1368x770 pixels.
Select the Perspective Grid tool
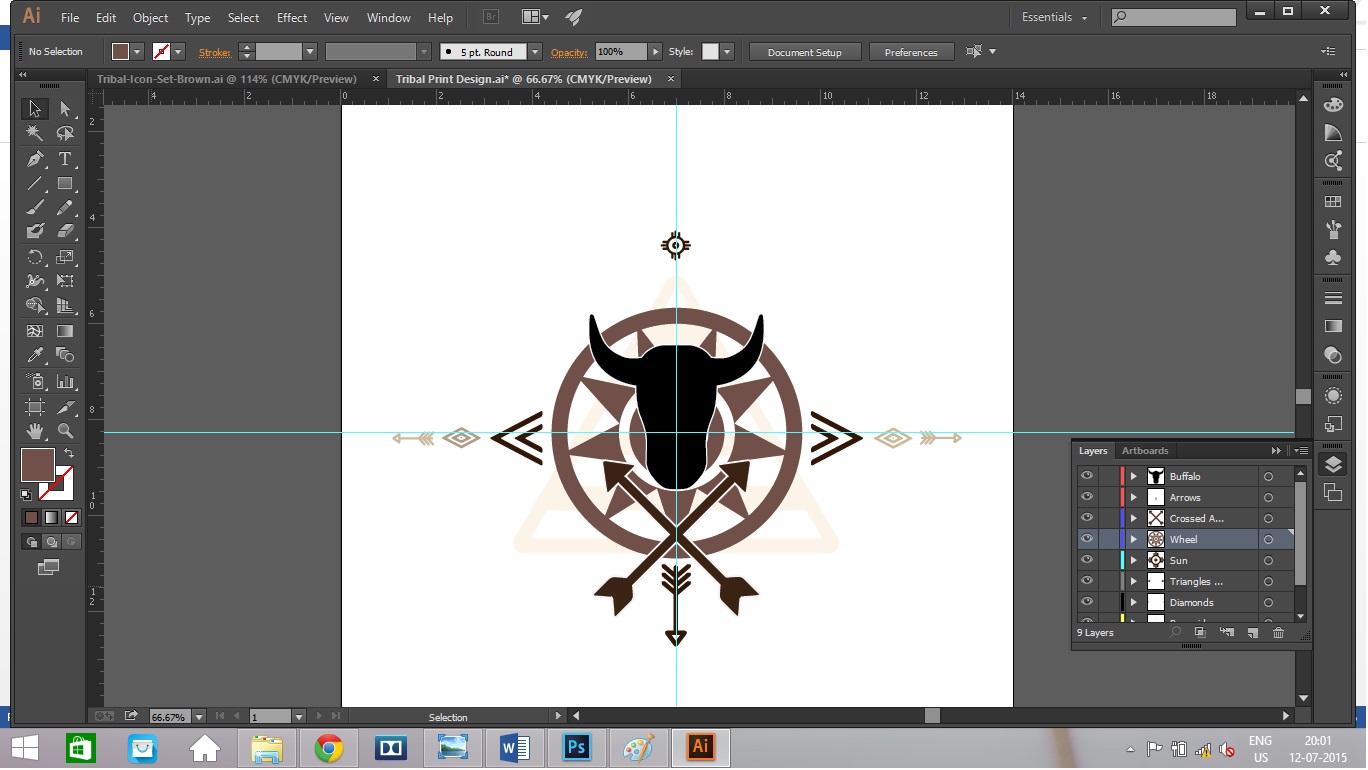(65, 305)
